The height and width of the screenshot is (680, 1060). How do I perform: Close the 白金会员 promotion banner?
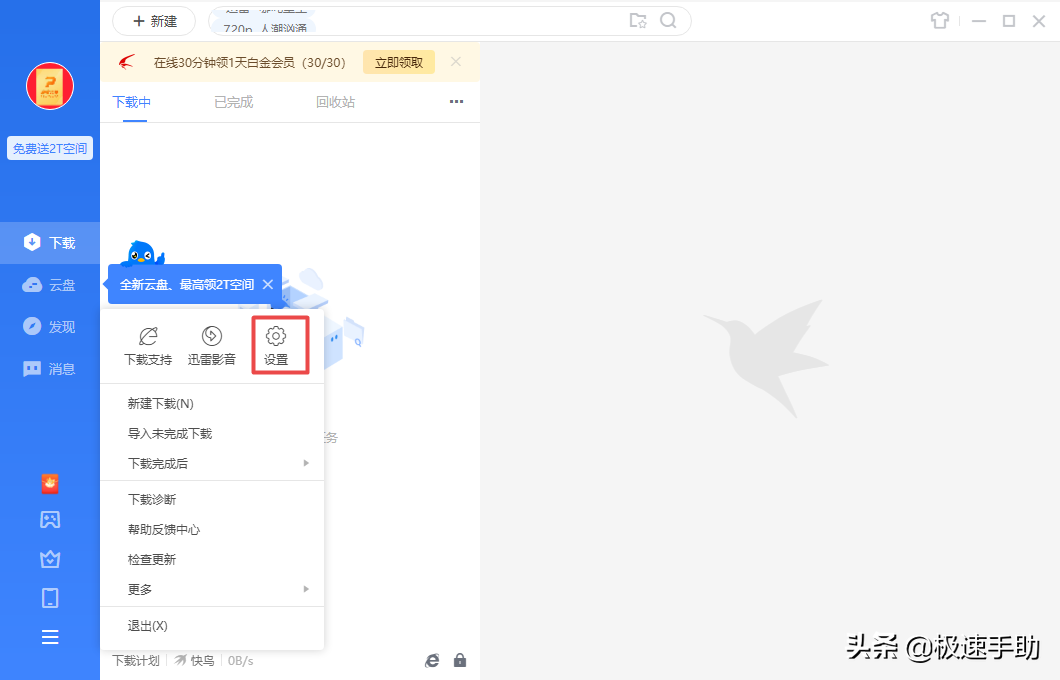(x=455, y=62)
